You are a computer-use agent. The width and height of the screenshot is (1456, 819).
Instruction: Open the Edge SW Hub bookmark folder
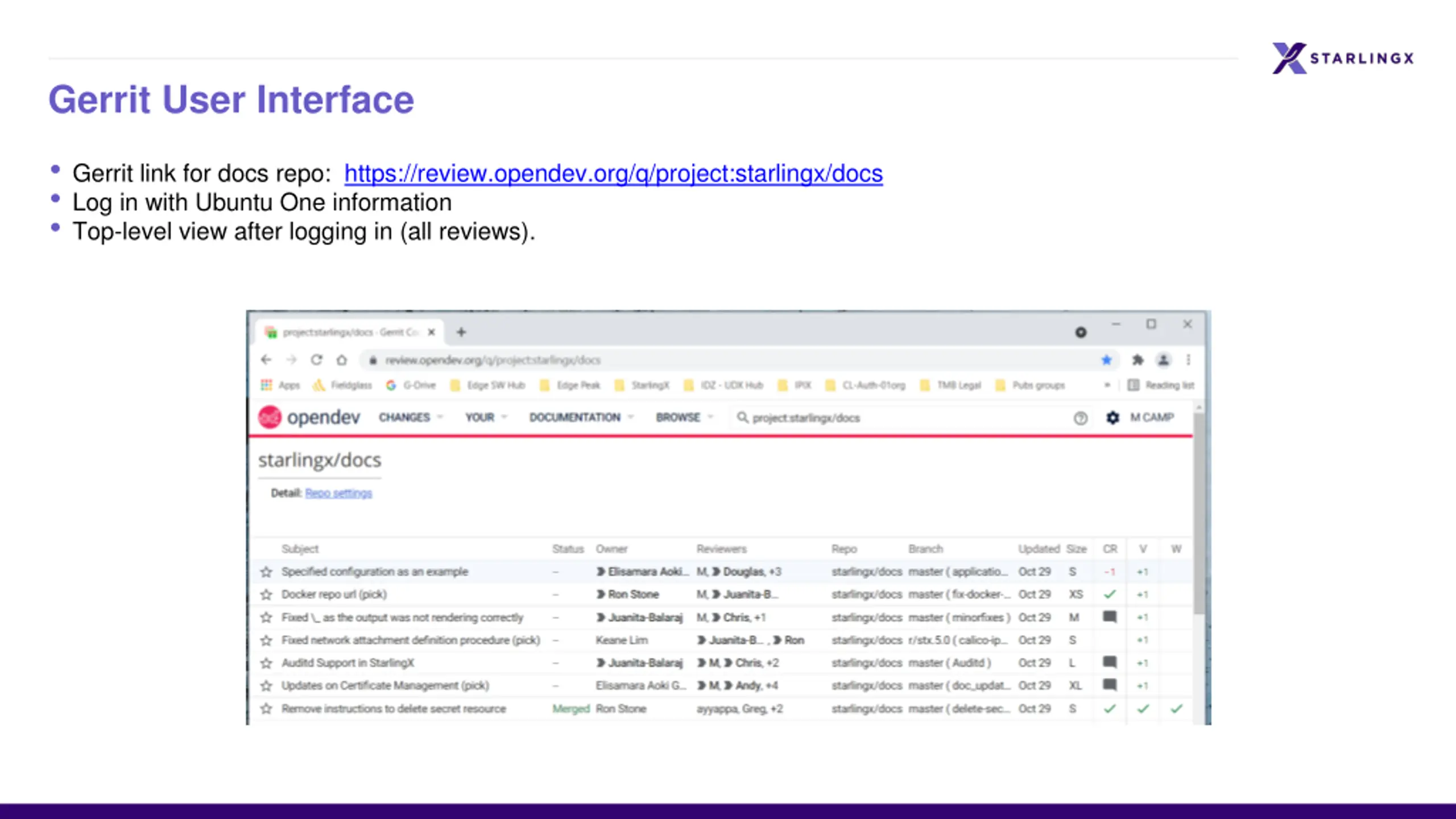(x=487, y=386)
